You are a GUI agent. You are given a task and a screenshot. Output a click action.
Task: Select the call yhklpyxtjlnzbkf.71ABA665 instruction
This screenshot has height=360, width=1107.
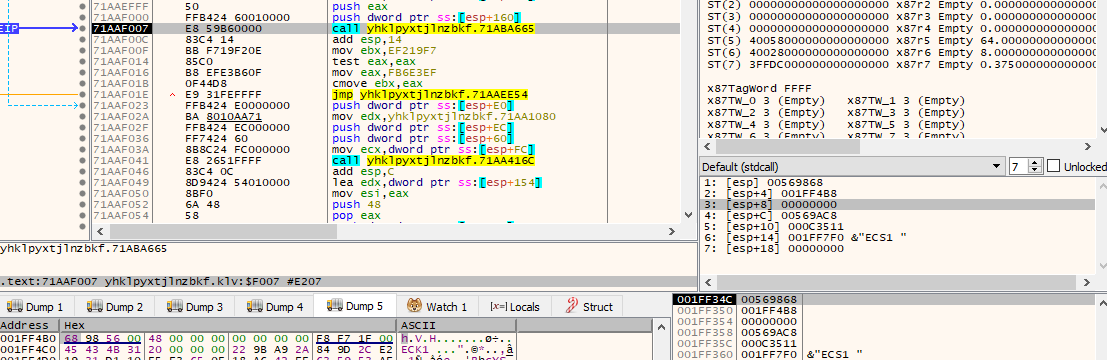[x=433, y=29]
